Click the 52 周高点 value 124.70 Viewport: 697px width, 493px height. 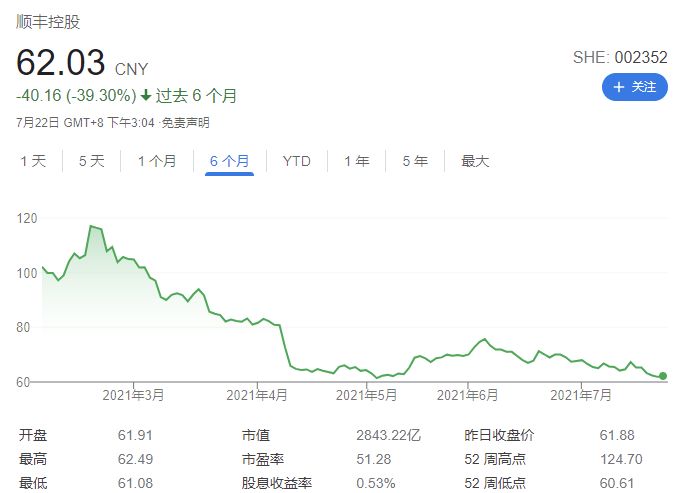click(x=621, y=459)
